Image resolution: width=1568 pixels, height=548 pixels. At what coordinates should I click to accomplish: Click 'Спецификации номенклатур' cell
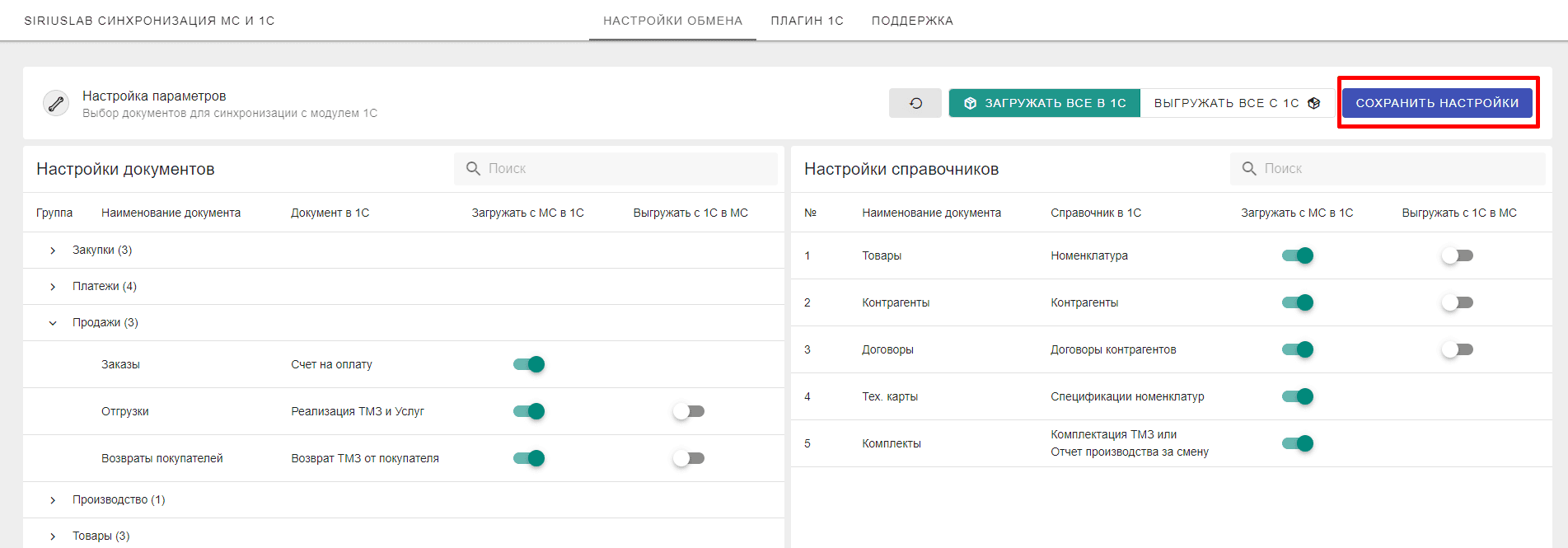click(1127, 396)
